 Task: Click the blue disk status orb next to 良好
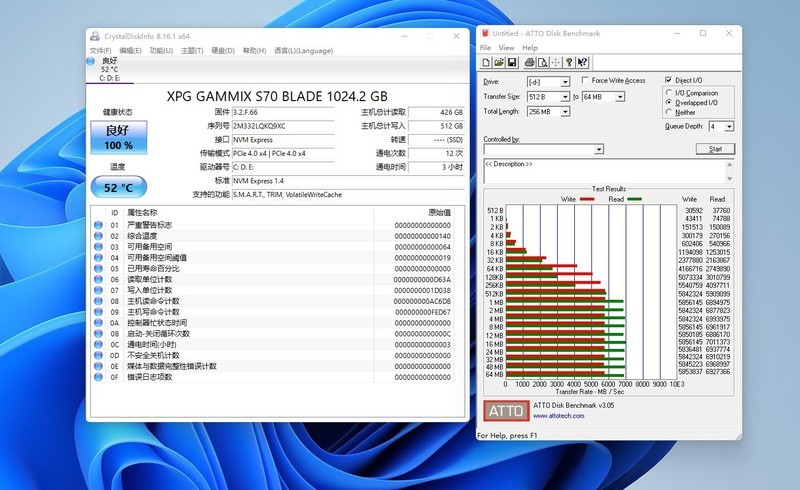[91, 61]
